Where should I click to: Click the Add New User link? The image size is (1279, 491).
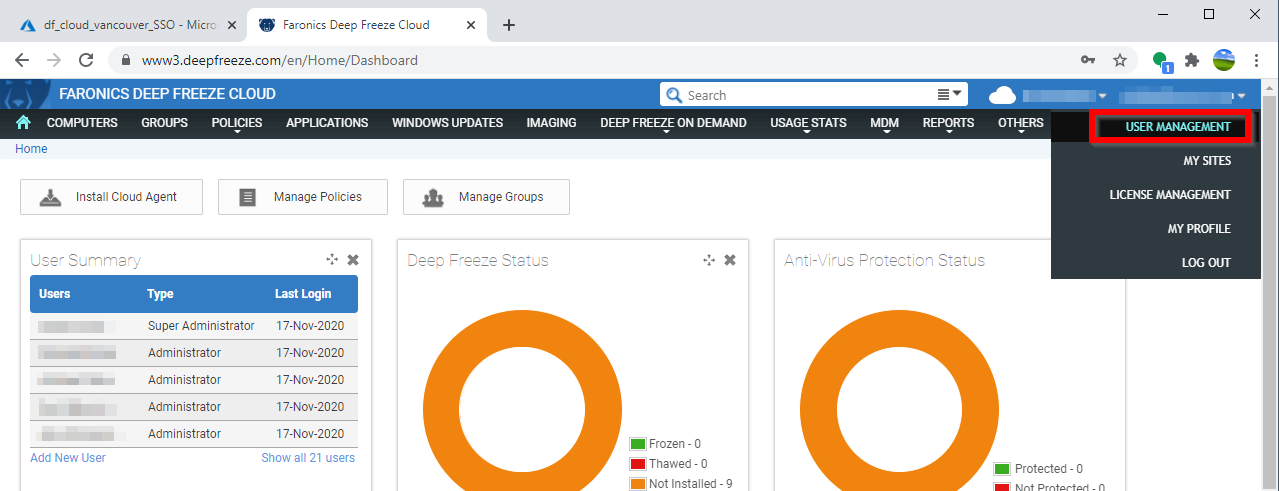[68, 458]
